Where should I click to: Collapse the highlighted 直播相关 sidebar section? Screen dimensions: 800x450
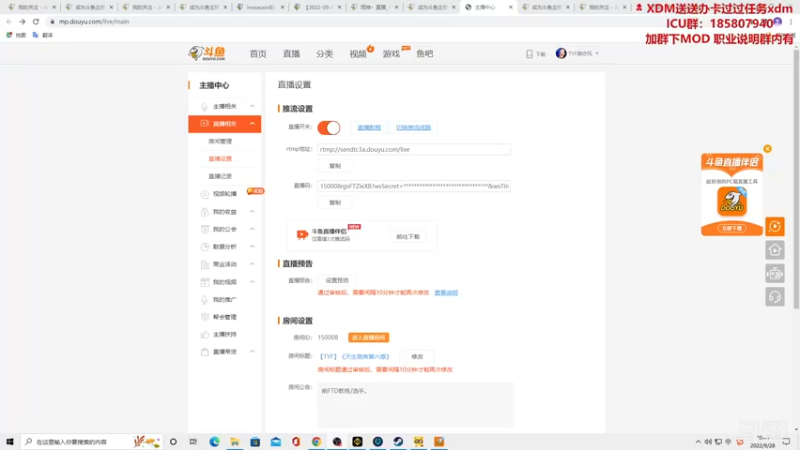252,123
